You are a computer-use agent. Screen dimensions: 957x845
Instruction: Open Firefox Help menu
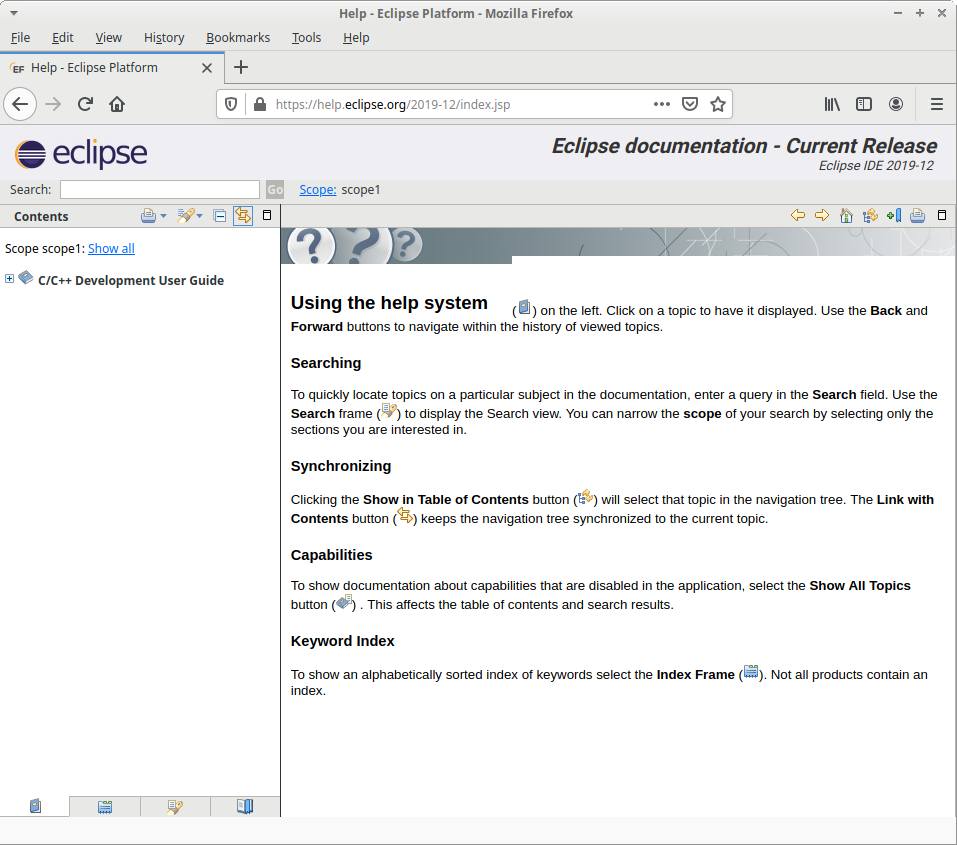click(x=356, y=38)
